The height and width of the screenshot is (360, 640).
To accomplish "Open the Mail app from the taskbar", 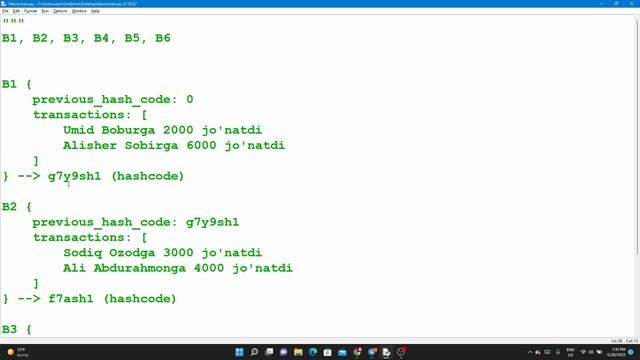I will tap(342, 352).
